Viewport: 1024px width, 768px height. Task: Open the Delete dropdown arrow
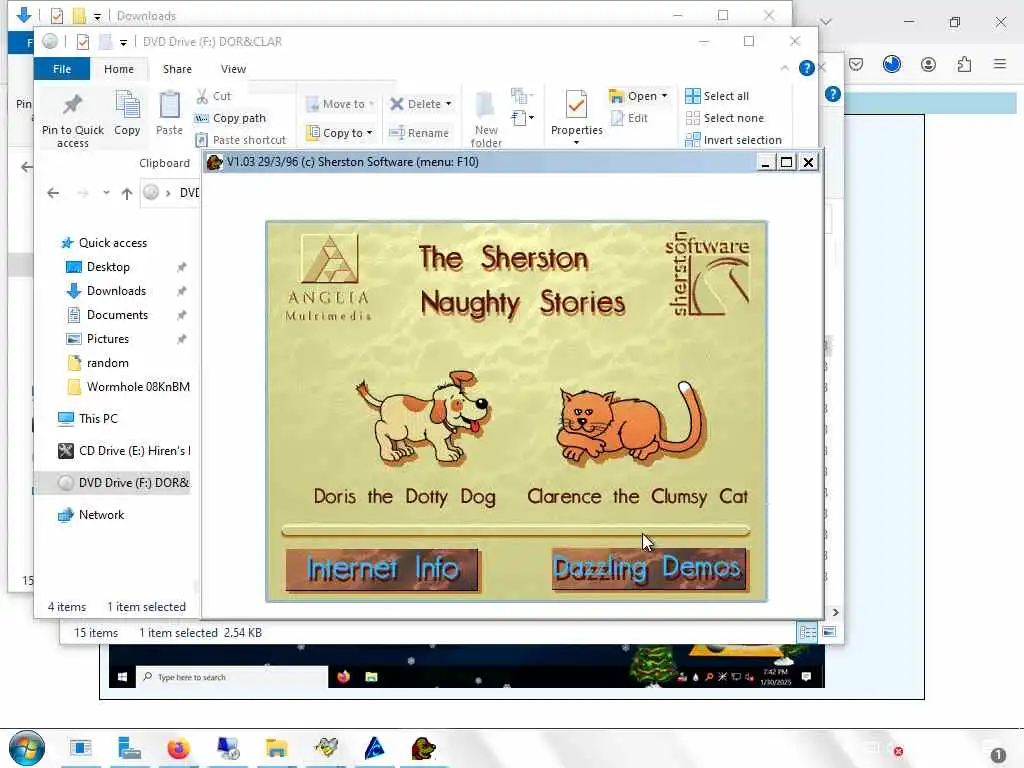(x=449, y=104)
